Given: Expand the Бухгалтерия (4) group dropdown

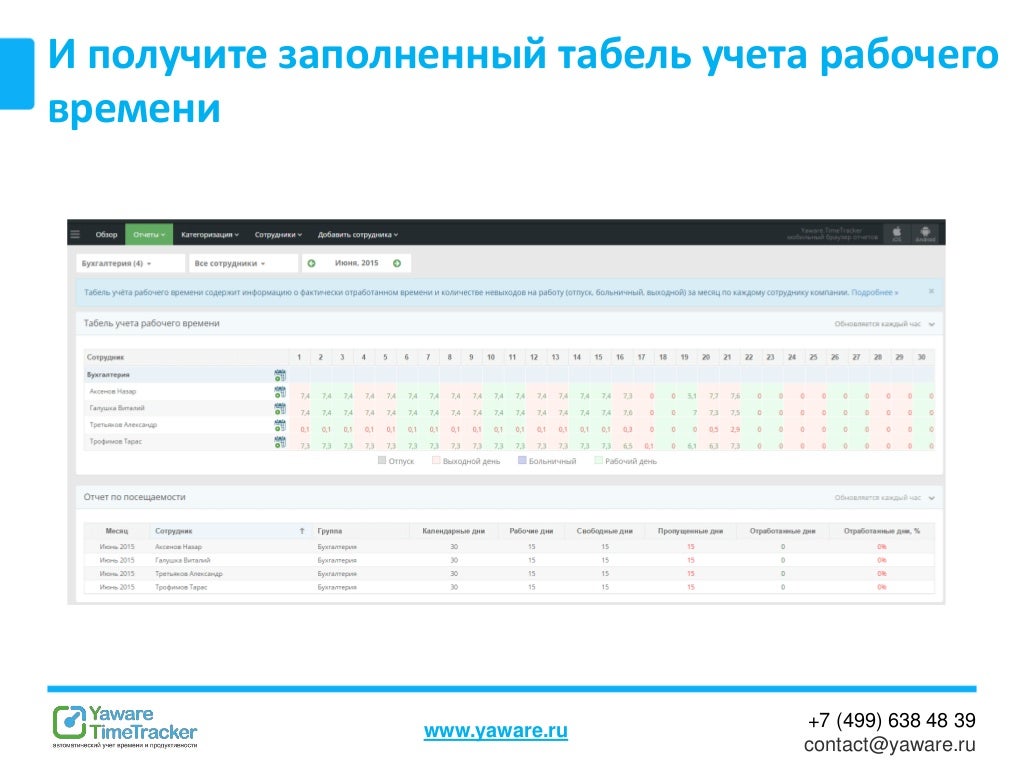Looking at the screenshot, I should coord(130,263).
